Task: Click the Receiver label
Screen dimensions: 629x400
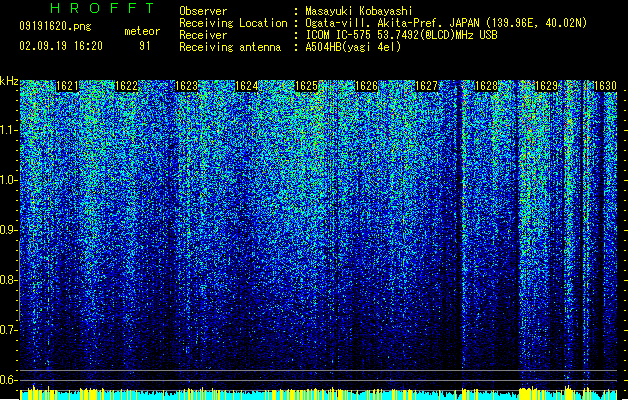Action: [203, 35]
